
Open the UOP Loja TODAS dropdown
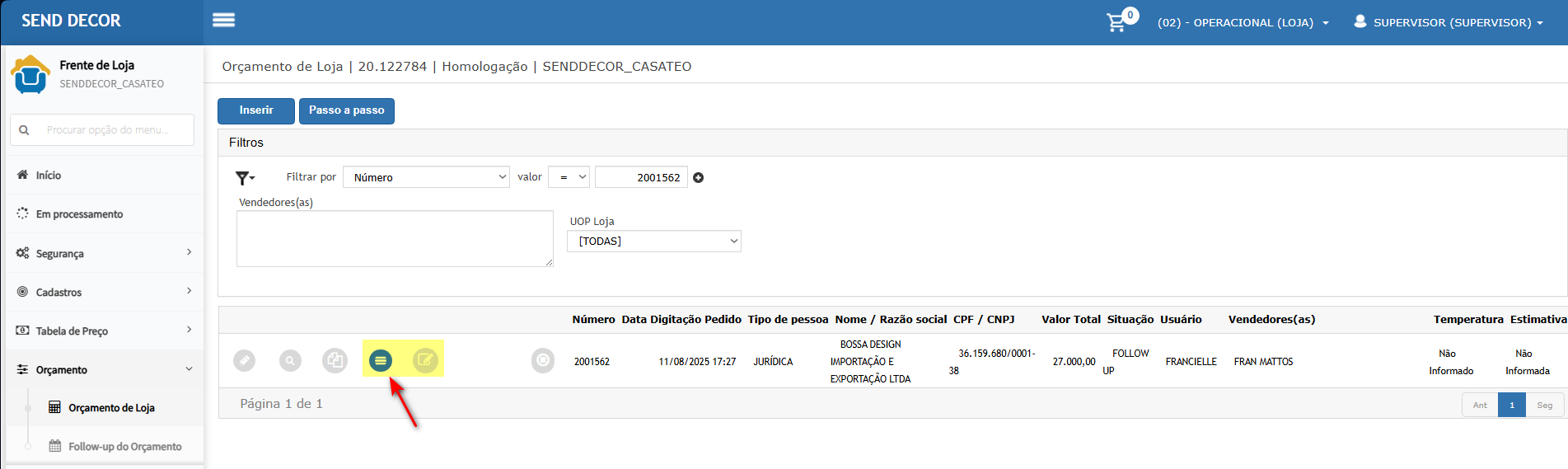654,242
